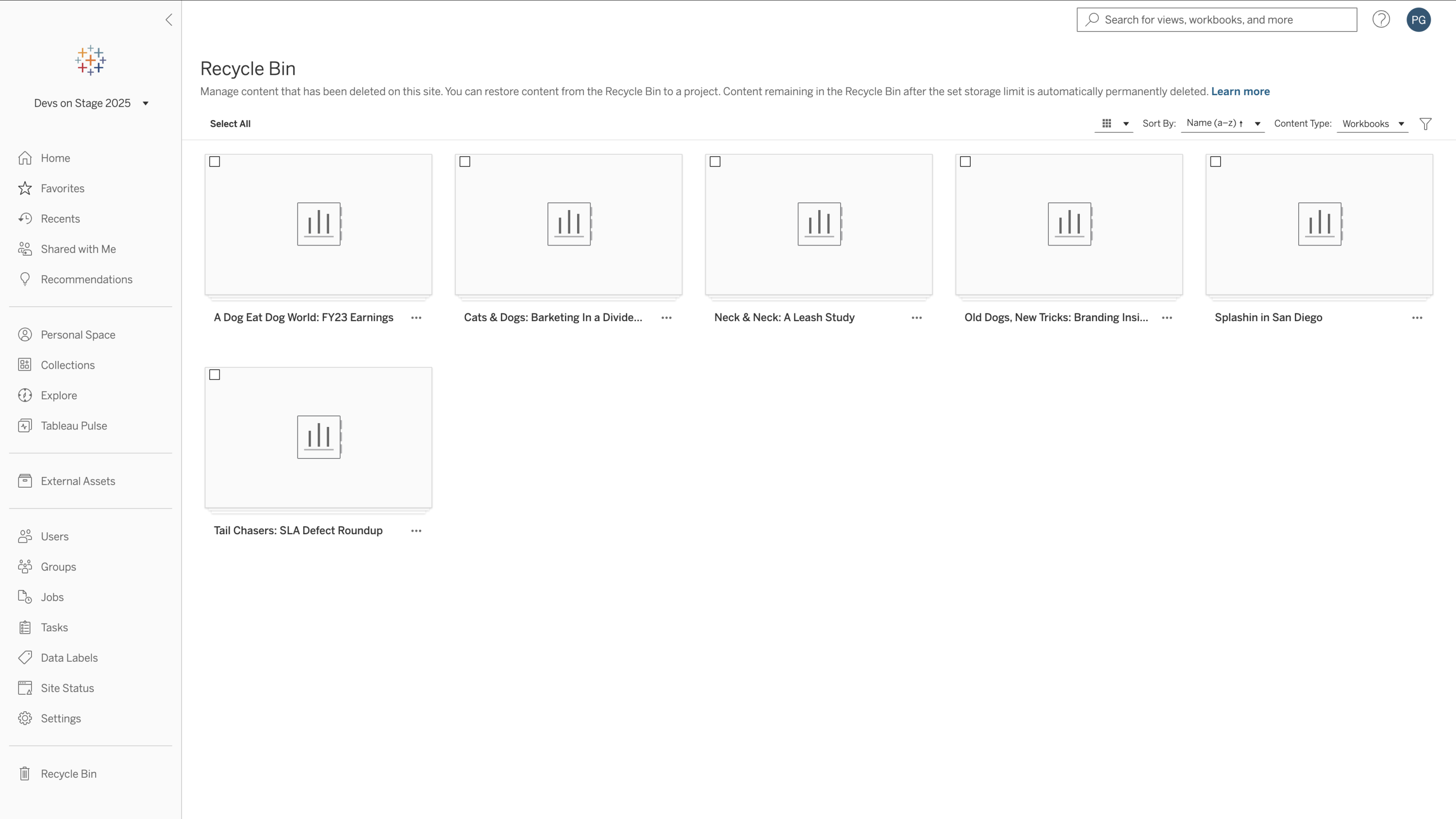This screenshot has height=819, width=1456.
Task: Click the Recycle Bin trash icon
Action: (x=25, y=773)
